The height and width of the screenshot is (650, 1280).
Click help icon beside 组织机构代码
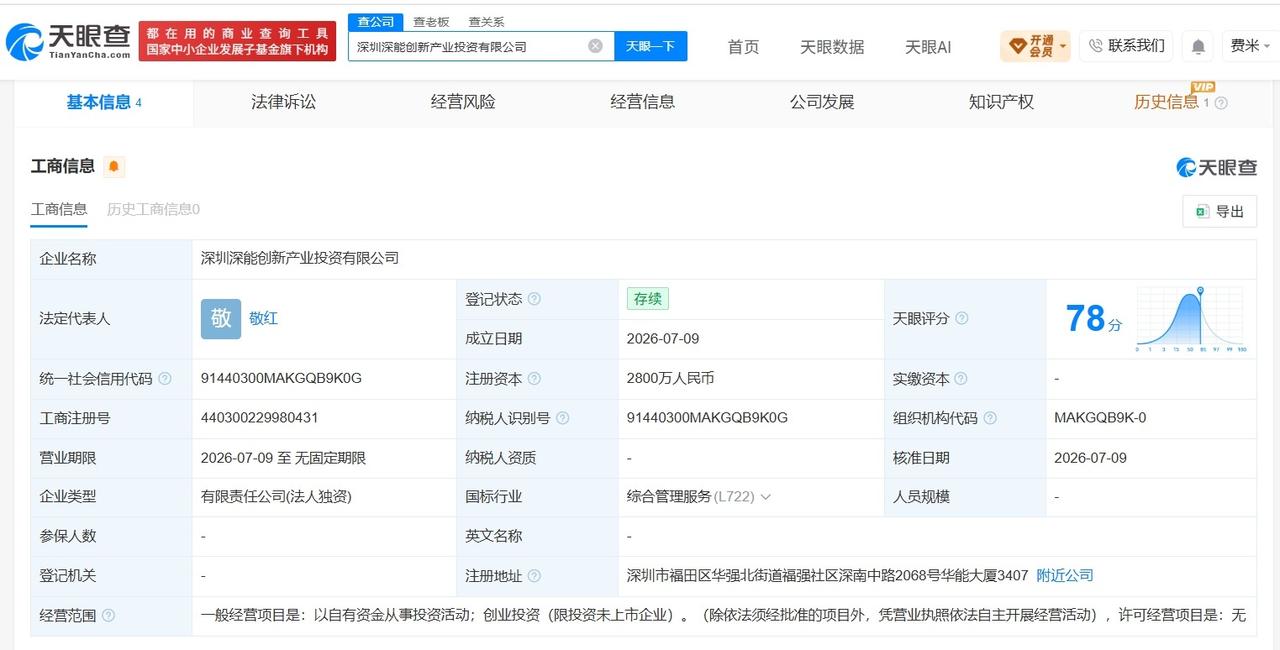pyautogui.click(x=989, y=418)
